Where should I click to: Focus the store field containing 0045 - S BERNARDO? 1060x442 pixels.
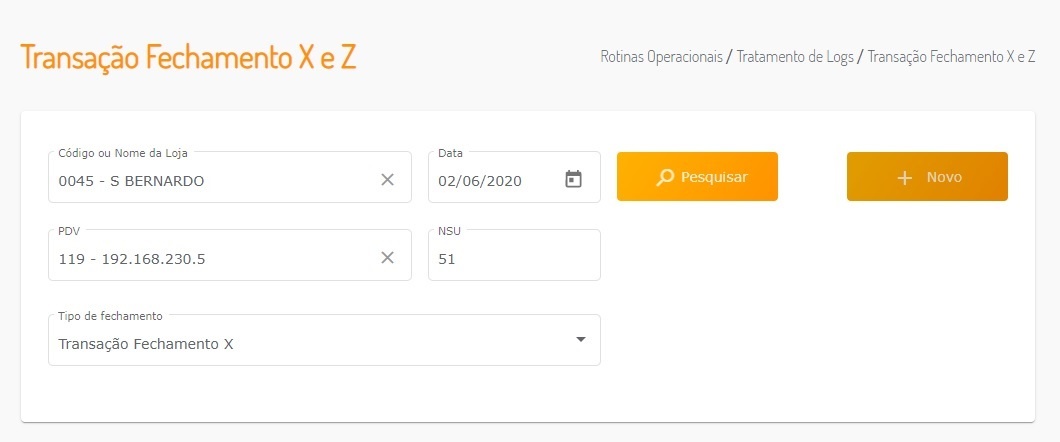coord(210,181)
